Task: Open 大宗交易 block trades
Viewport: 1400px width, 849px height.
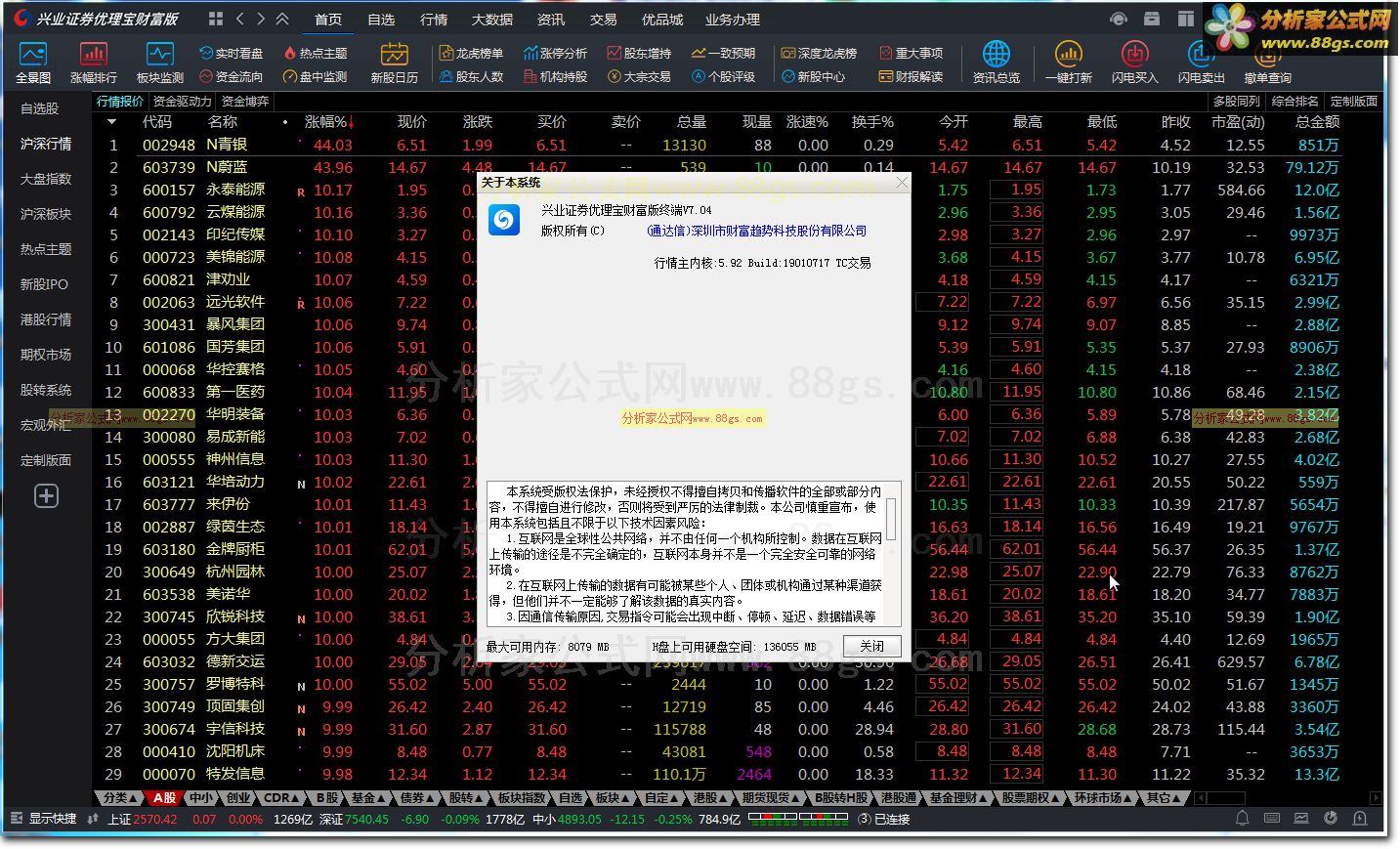Action: 639,76
